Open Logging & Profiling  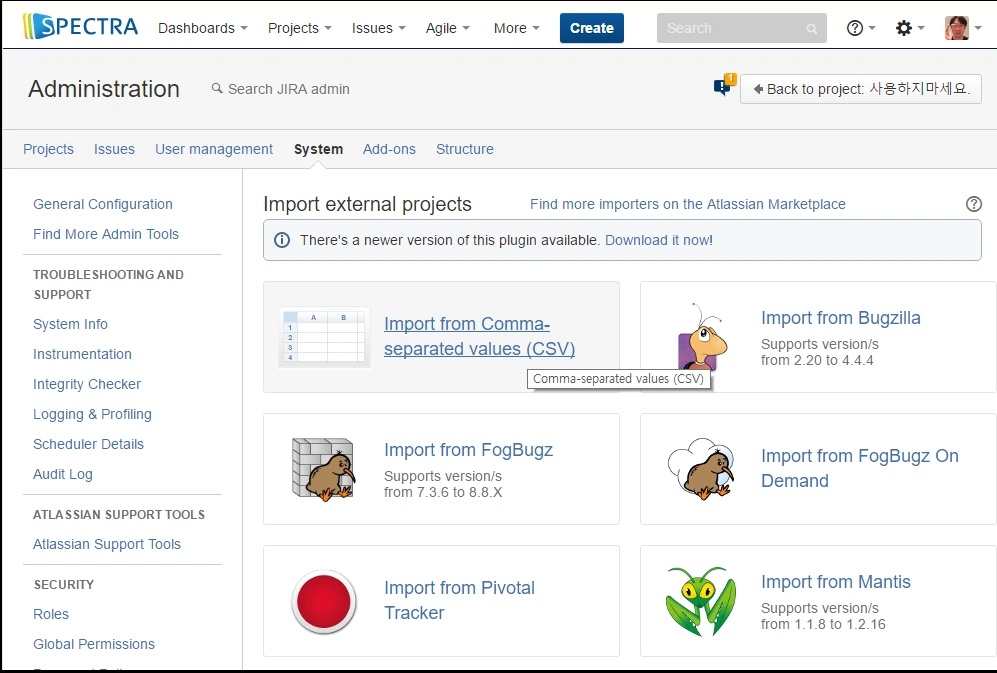pos(92,414)
